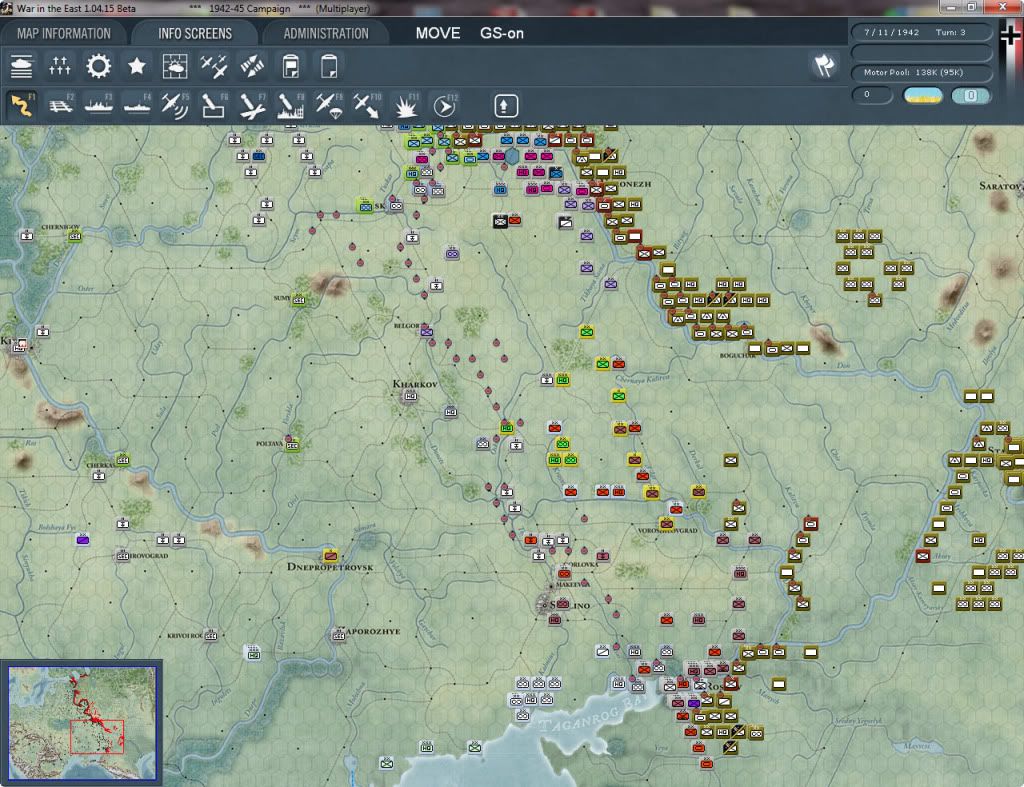Click the star icon in info toolbar

point(136,66)
